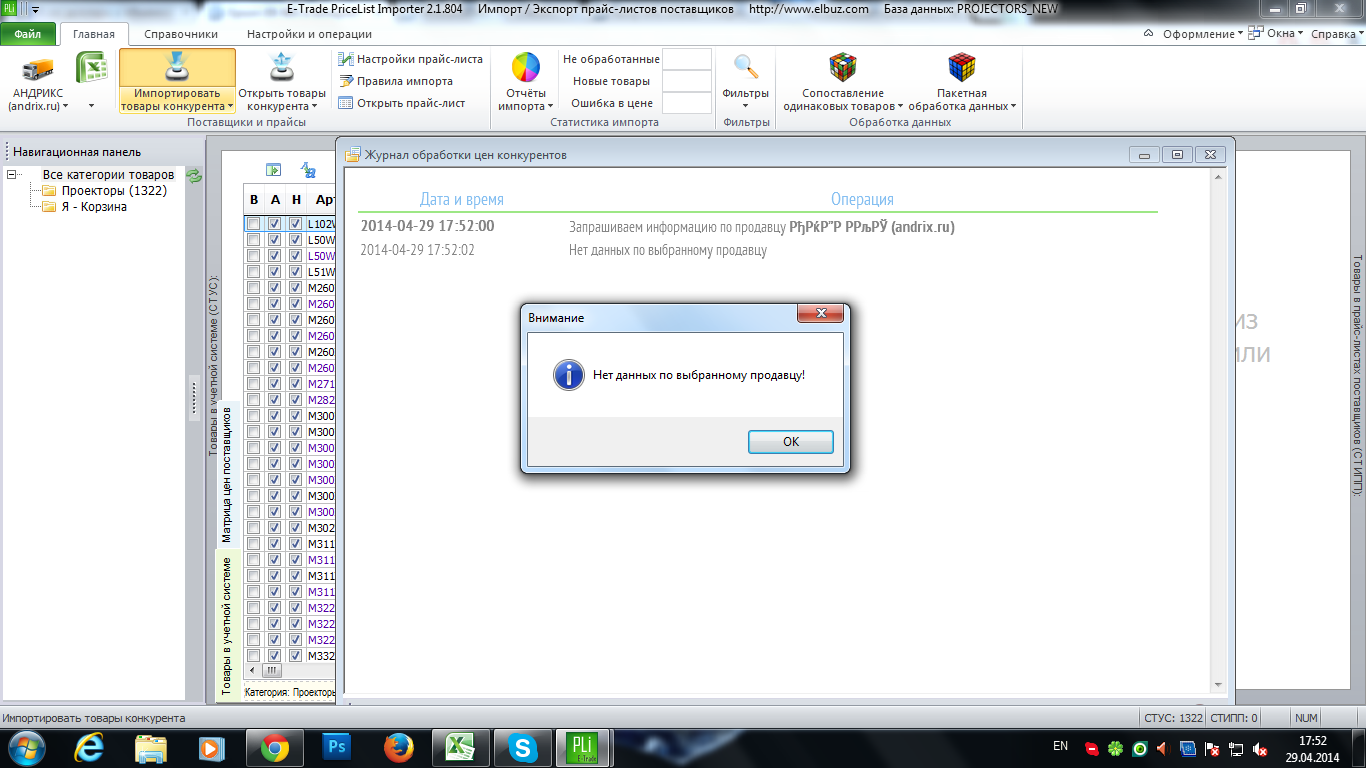Viewport: 1366px width, 768px height.
Task: Open the Справка dropdown menu
Action: pos(1335,33)
